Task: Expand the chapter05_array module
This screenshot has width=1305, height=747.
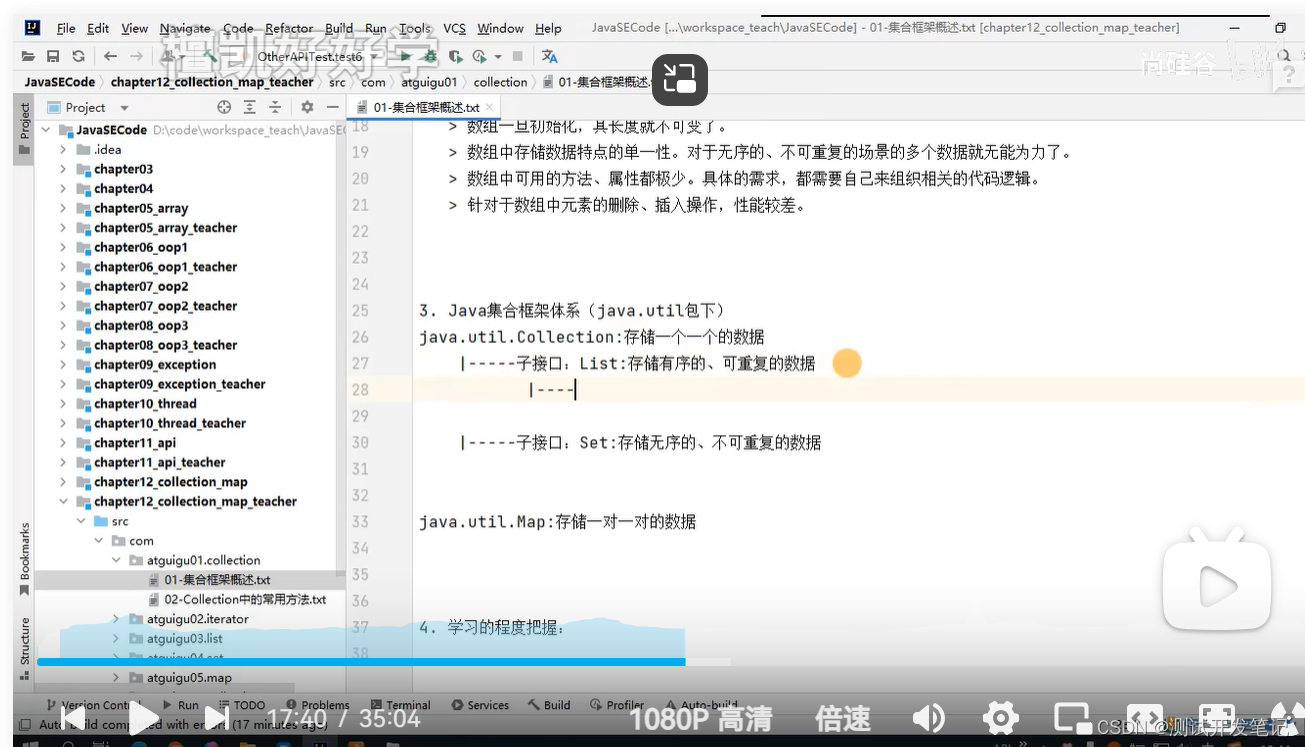Action: [x=63, y=208]
